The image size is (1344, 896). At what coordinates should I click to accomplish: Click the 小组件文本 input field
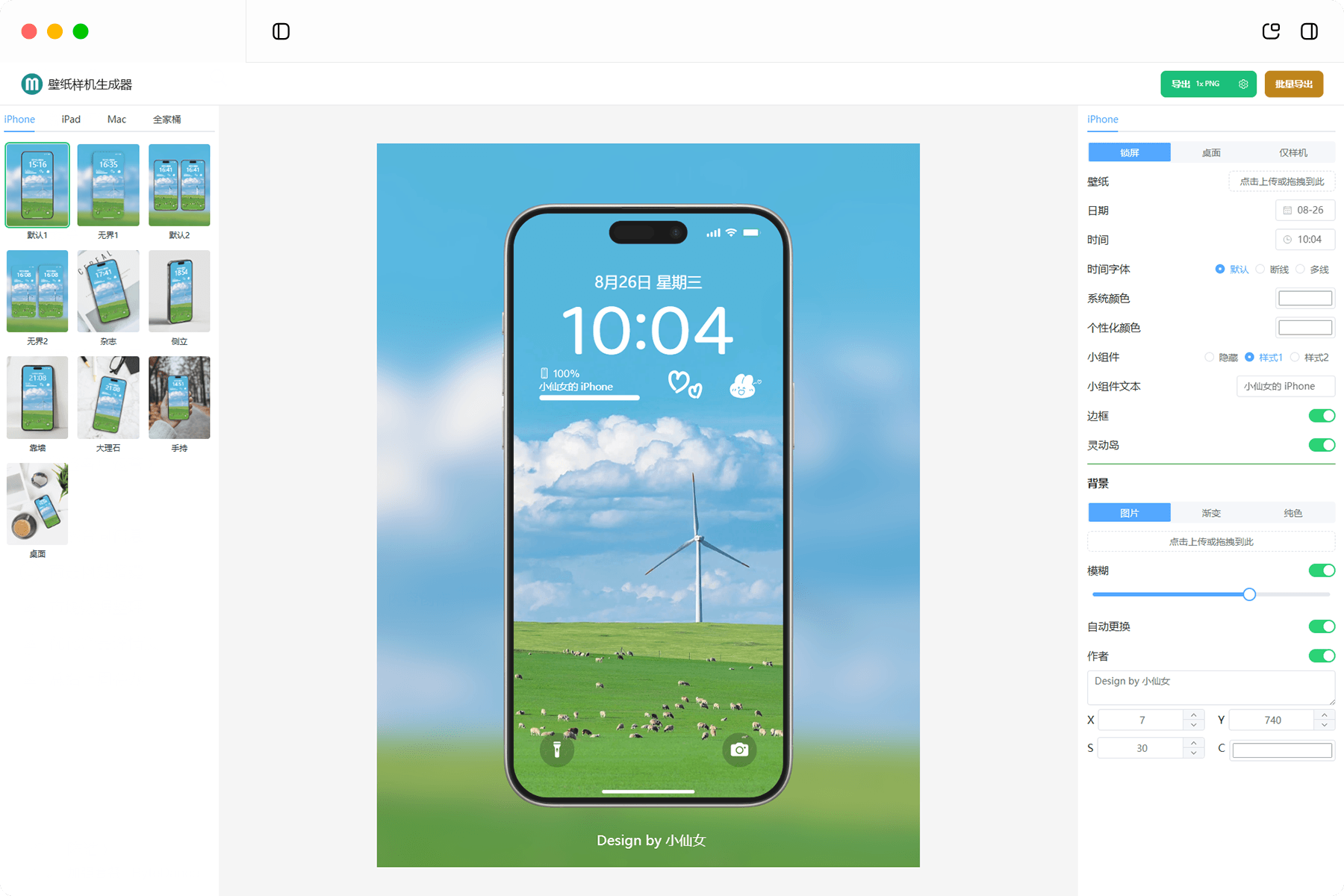pos(1286,386)
